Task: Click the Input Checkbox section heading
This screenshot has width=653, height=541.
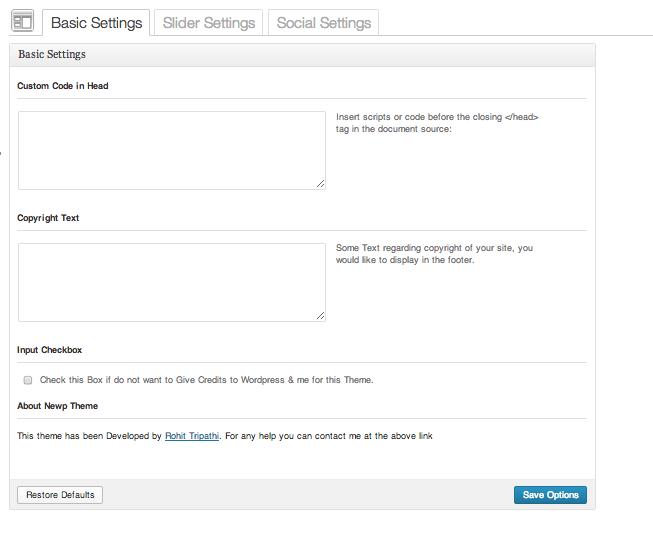Action: point(50,350)
